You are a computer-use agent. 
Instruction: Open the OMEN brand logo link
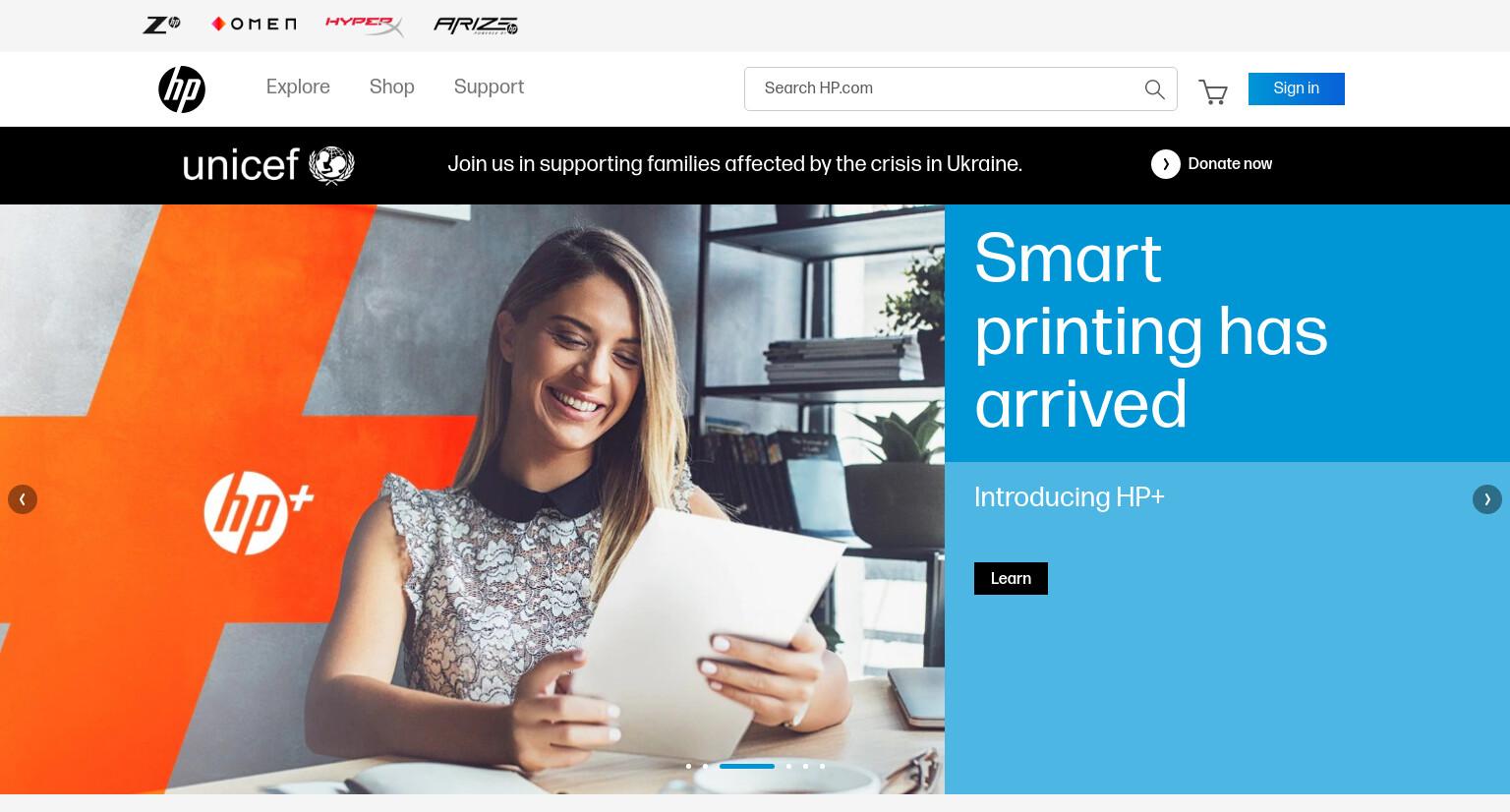pos(254,24)
